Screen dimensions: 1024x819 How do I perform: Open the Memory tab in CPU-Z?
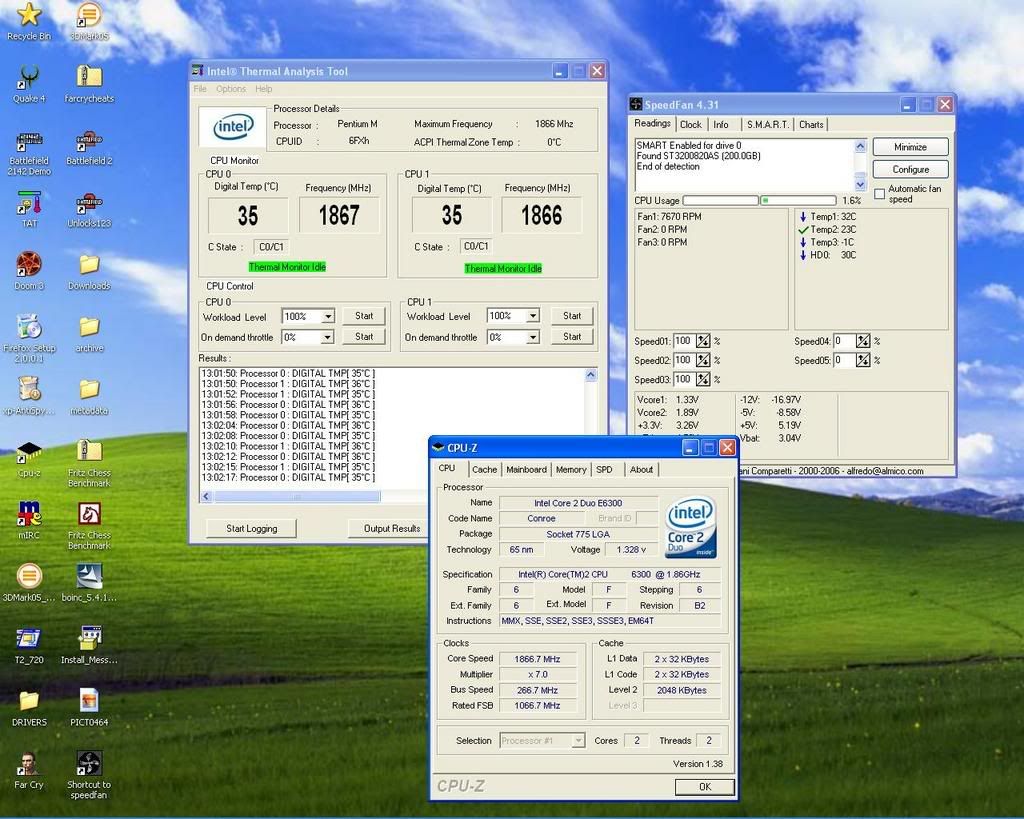tap(571, 470)
